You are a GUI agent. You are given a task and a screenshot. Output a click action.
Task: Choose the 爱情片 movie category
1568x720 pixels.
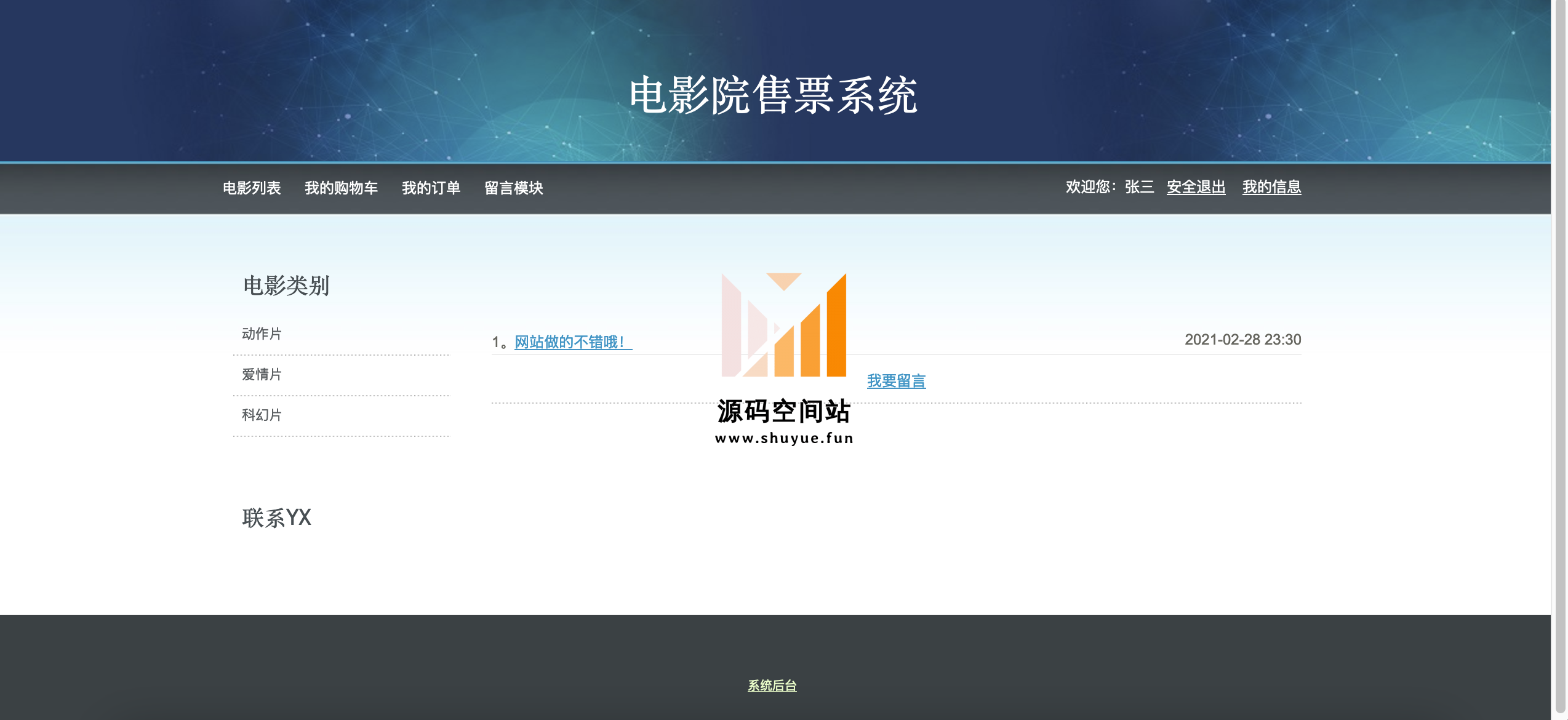click(x=262, y=374)
